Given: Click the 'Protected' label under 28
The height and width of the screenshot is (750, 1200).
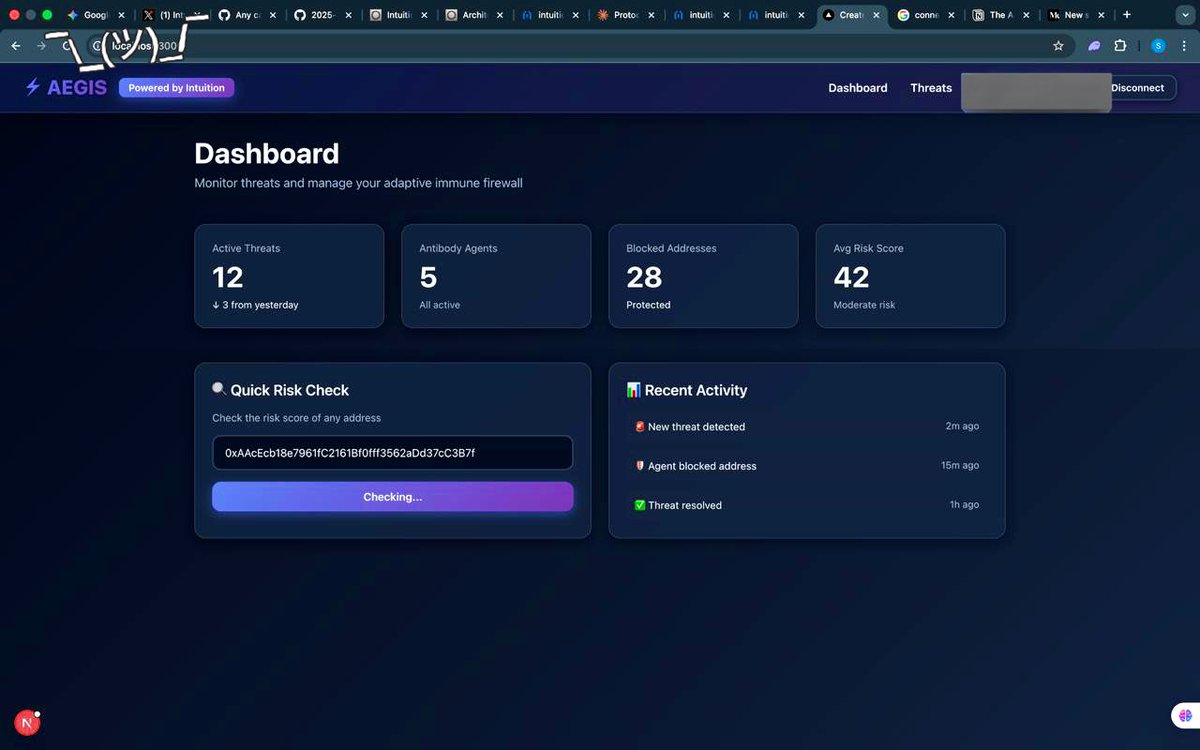Looking at the screenshot, I should coord(648,305).
